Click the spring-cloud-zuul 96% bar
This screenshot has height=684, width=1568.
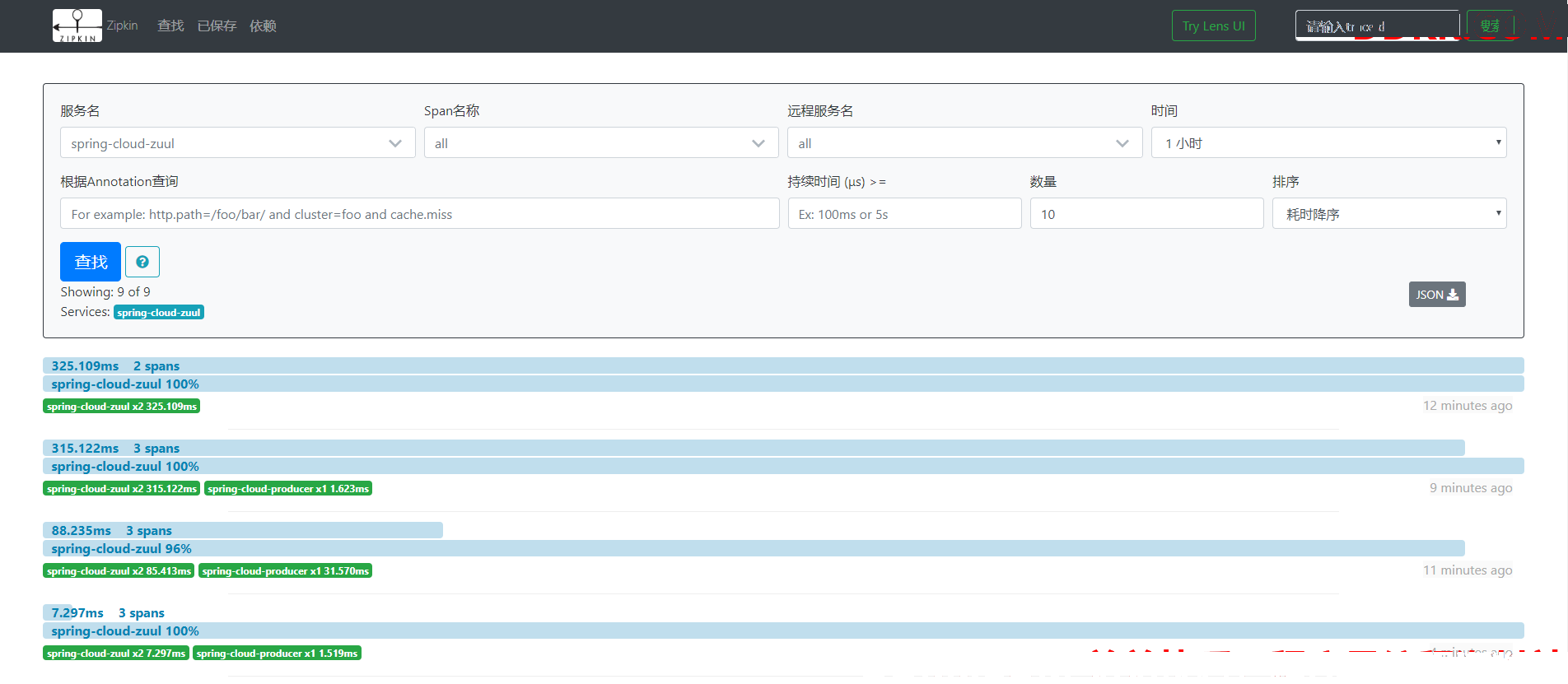click(x=754, y=548)
